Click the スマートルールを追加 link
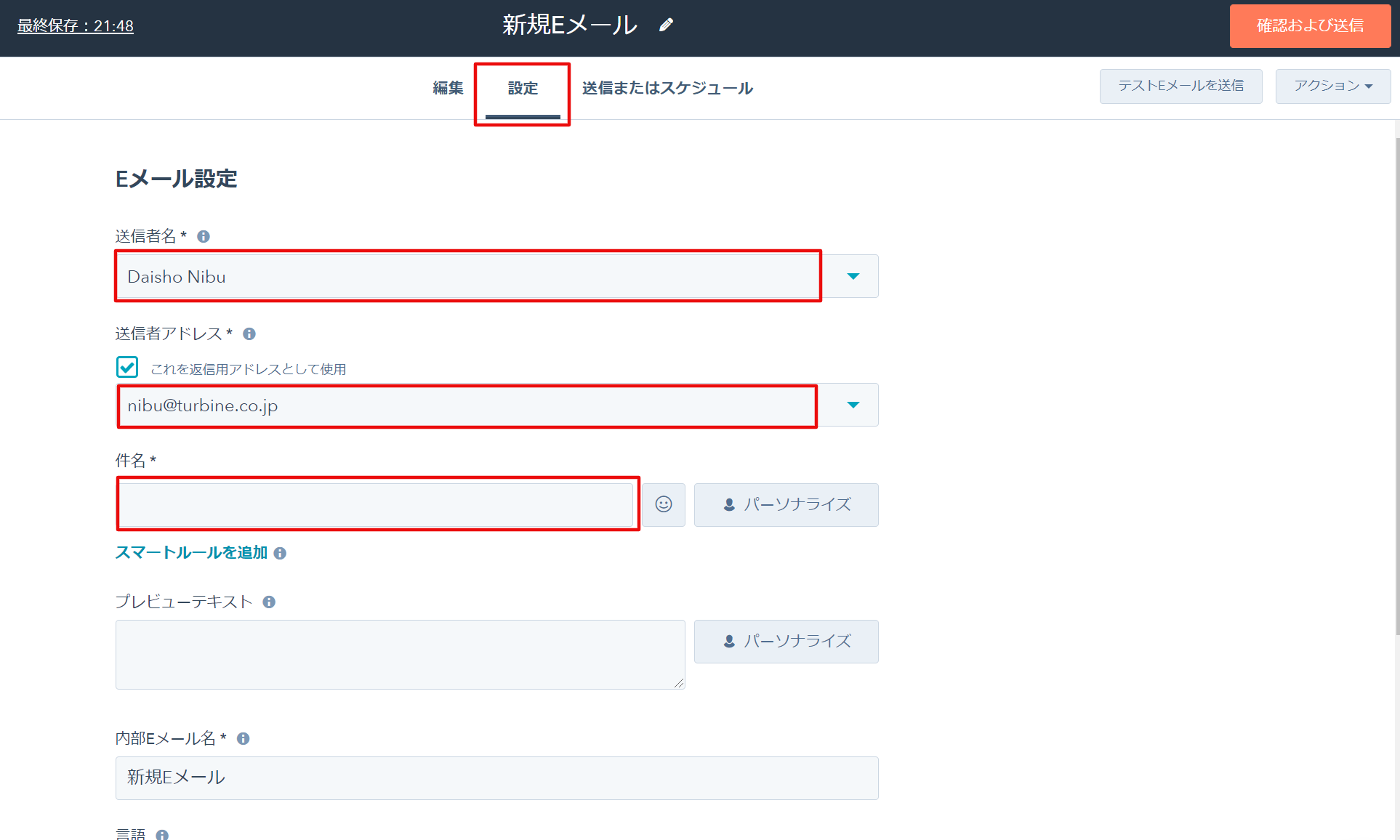This screenshot has height=840, width=1400. (191, 552)
